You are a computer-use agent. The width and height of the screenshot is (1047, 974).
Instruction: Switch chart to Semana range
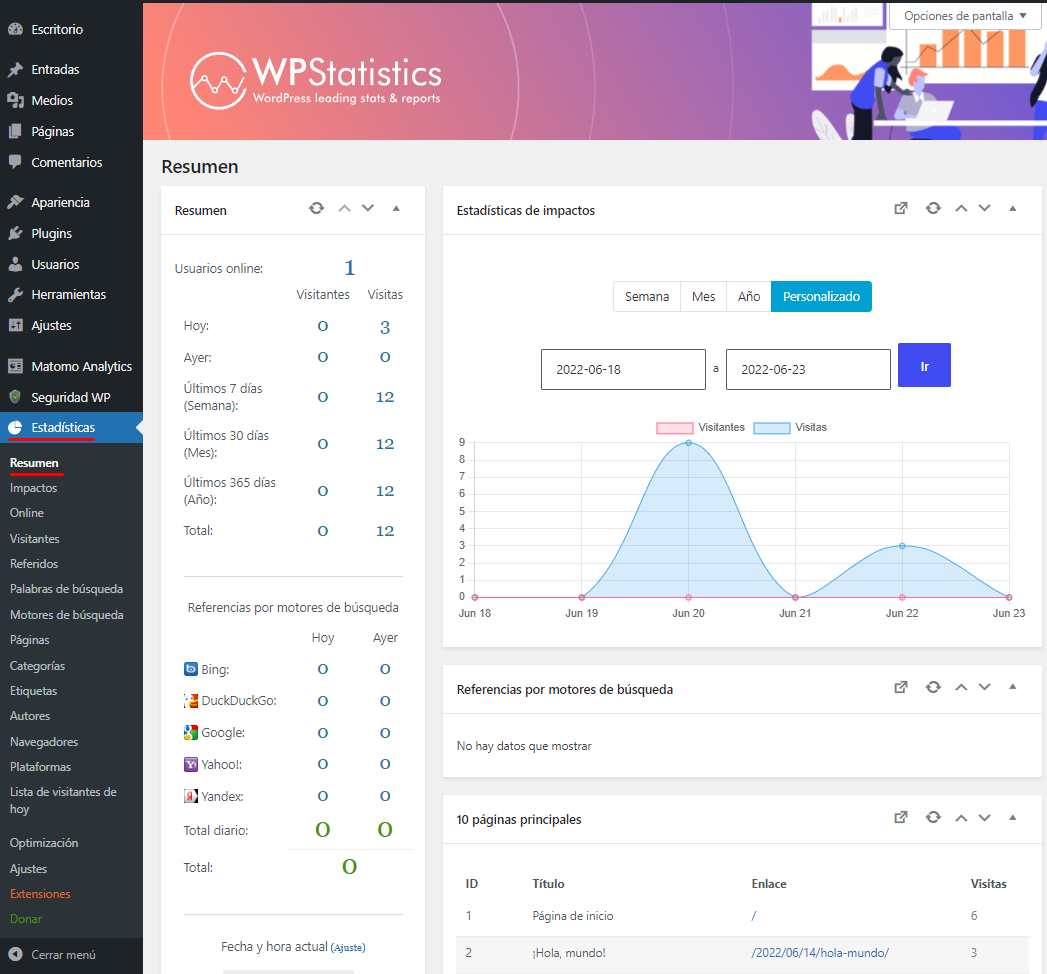647,296
